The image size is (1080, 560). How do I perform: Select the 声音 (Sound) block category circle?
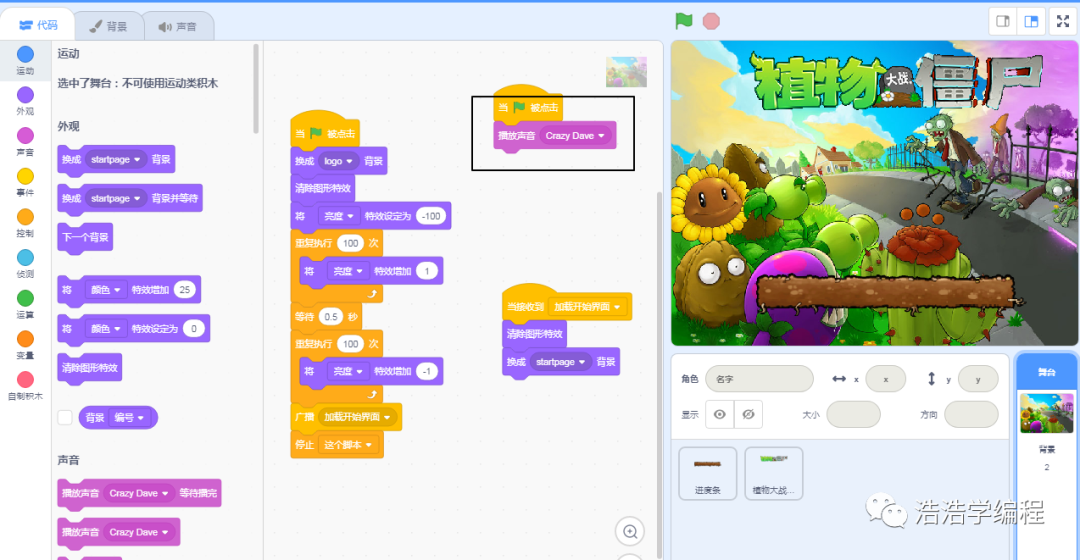[x=25, y=135]
